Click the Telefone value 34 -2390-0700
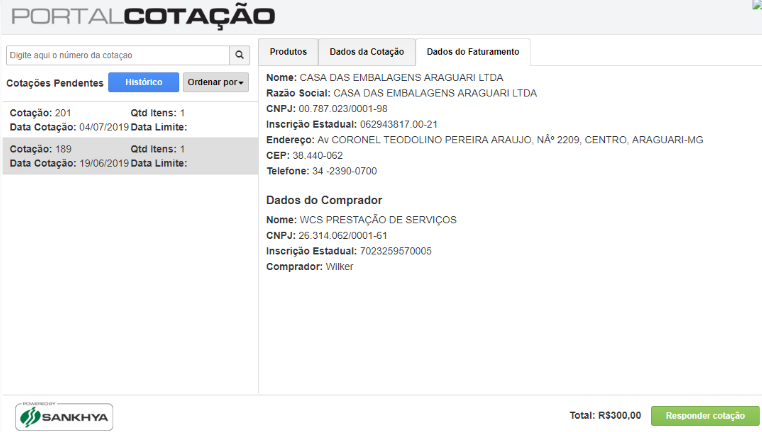The width and height of the screenshot is (762, 432). click(345, 171)
